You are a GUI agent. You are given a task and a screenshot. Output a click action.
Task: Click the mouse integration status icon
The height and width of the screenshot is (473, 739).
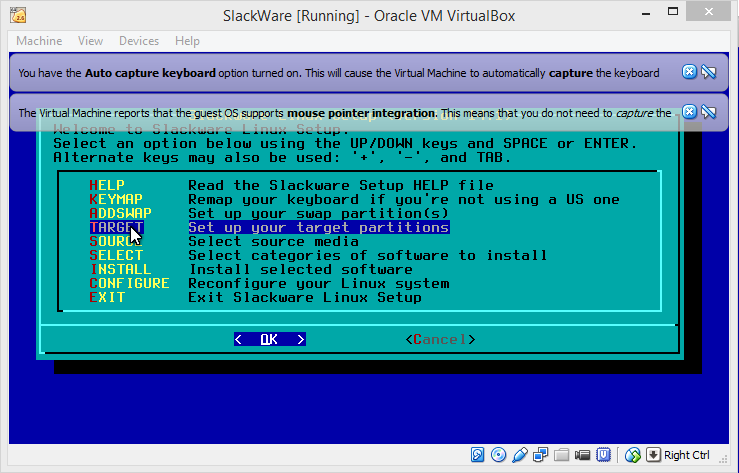(633, 455)
